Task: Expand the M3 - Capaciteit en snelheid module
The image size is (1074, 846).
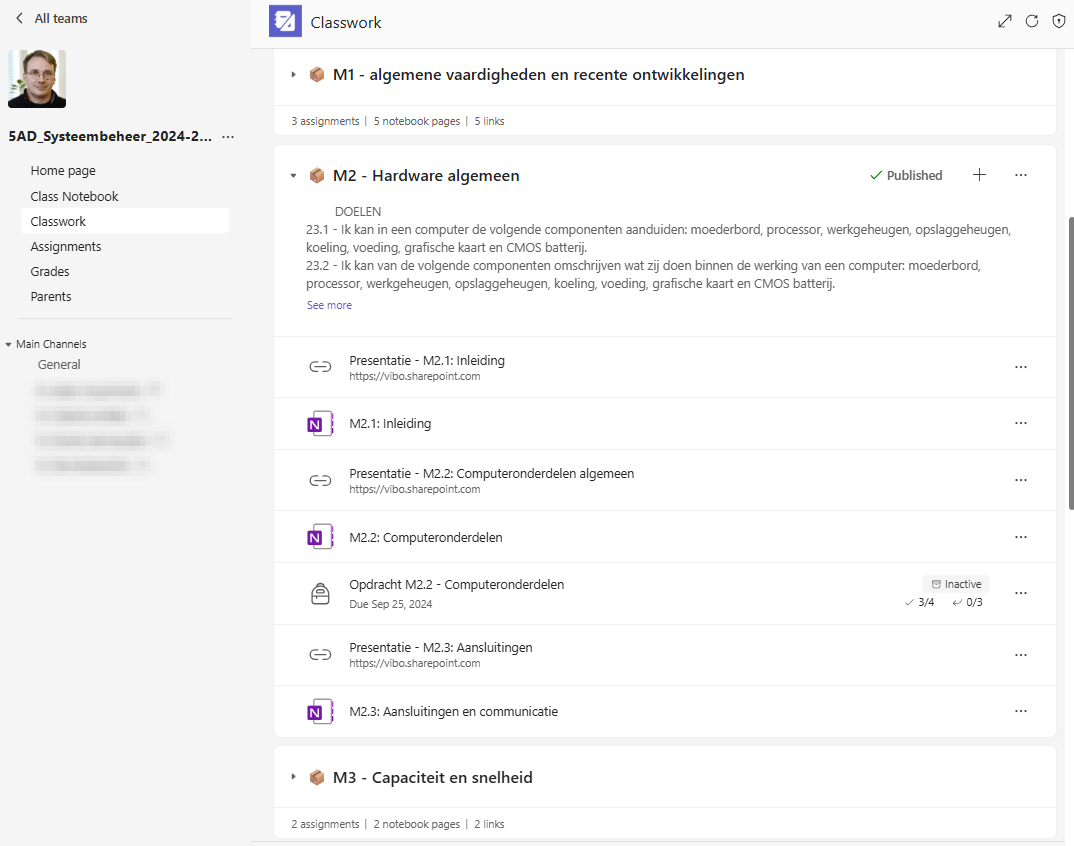Action: (293, 777)
